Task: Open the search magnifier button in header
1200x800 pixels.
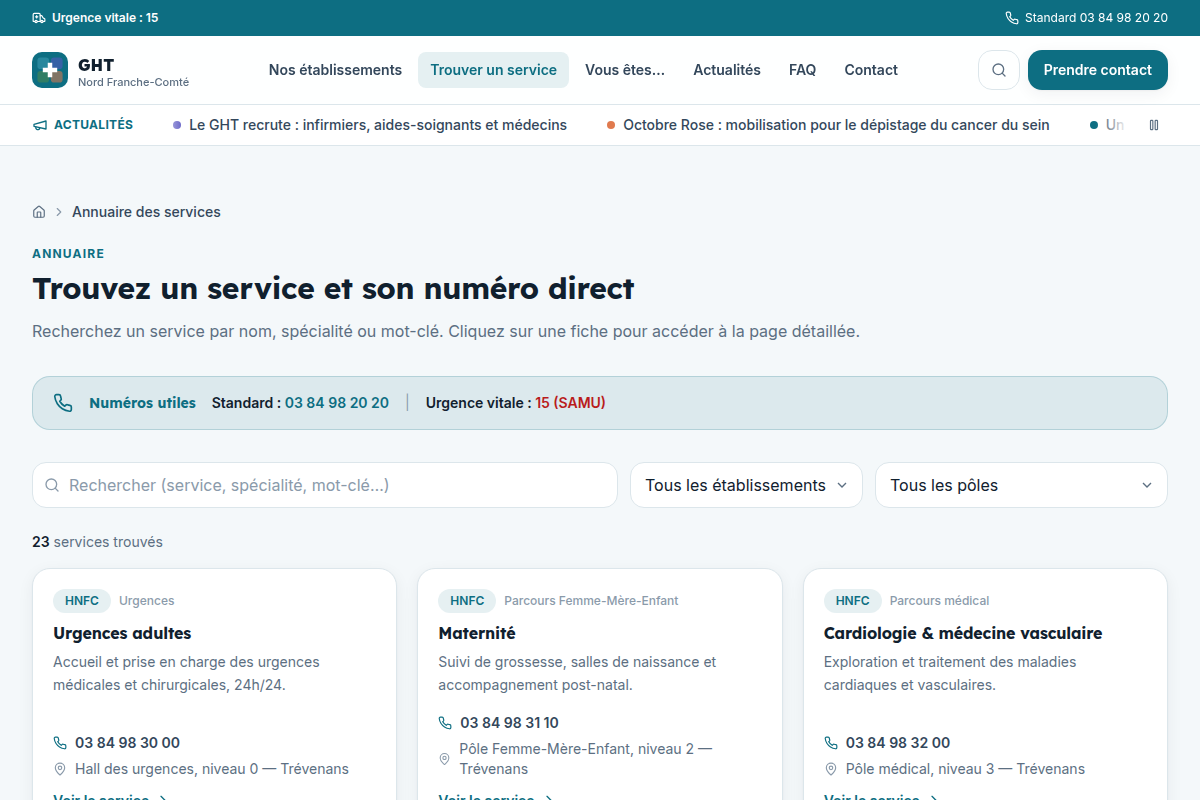Action: [x=999, y=70]
